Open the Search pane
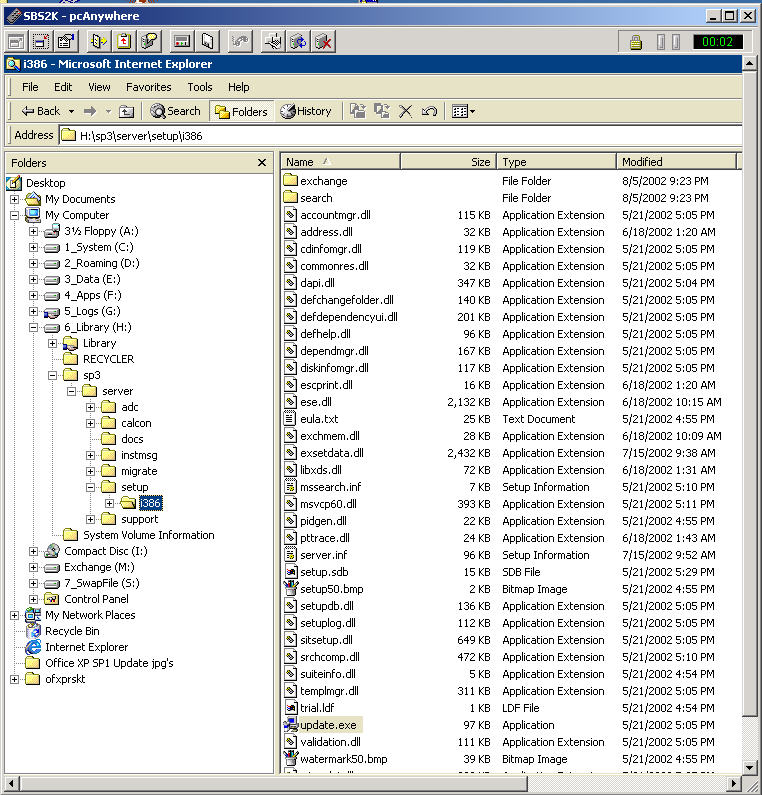762x795 pixels. pos(175,111)
